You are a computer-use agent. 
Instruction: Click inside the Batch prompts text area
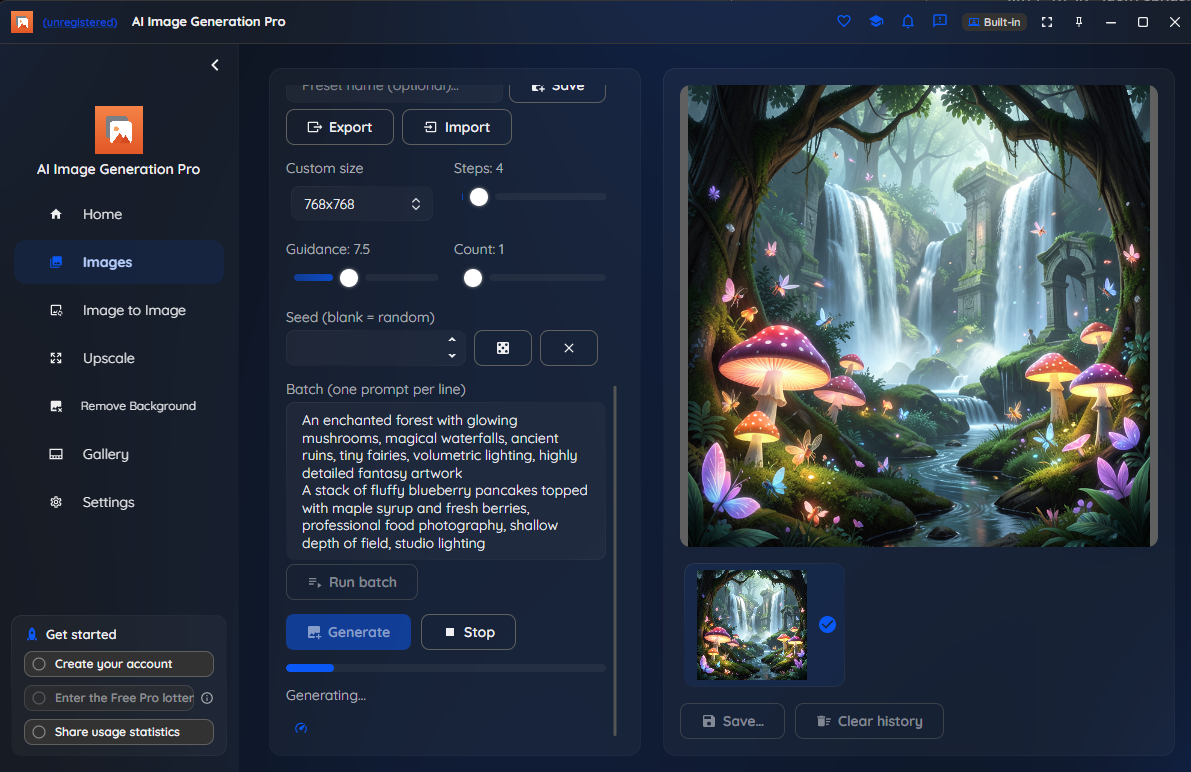[x=446, y=481]
